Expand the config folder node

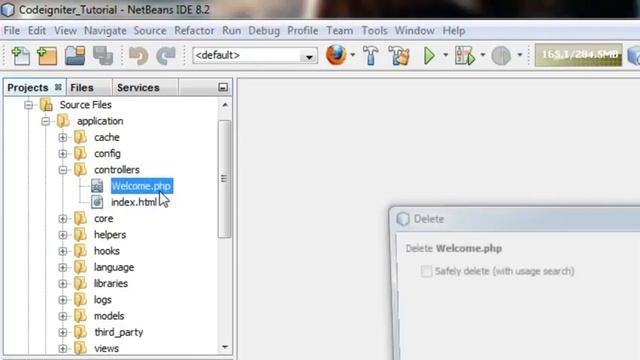(x=62, y=154)
